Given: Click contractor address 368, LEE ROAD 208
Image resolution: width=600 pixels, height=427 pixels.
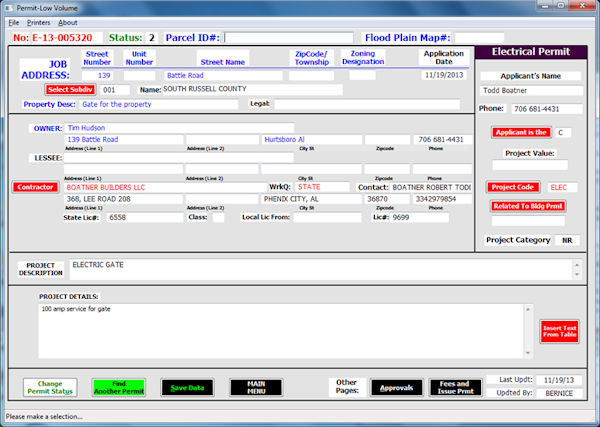Looking at the screenshot, I should 123,199.
